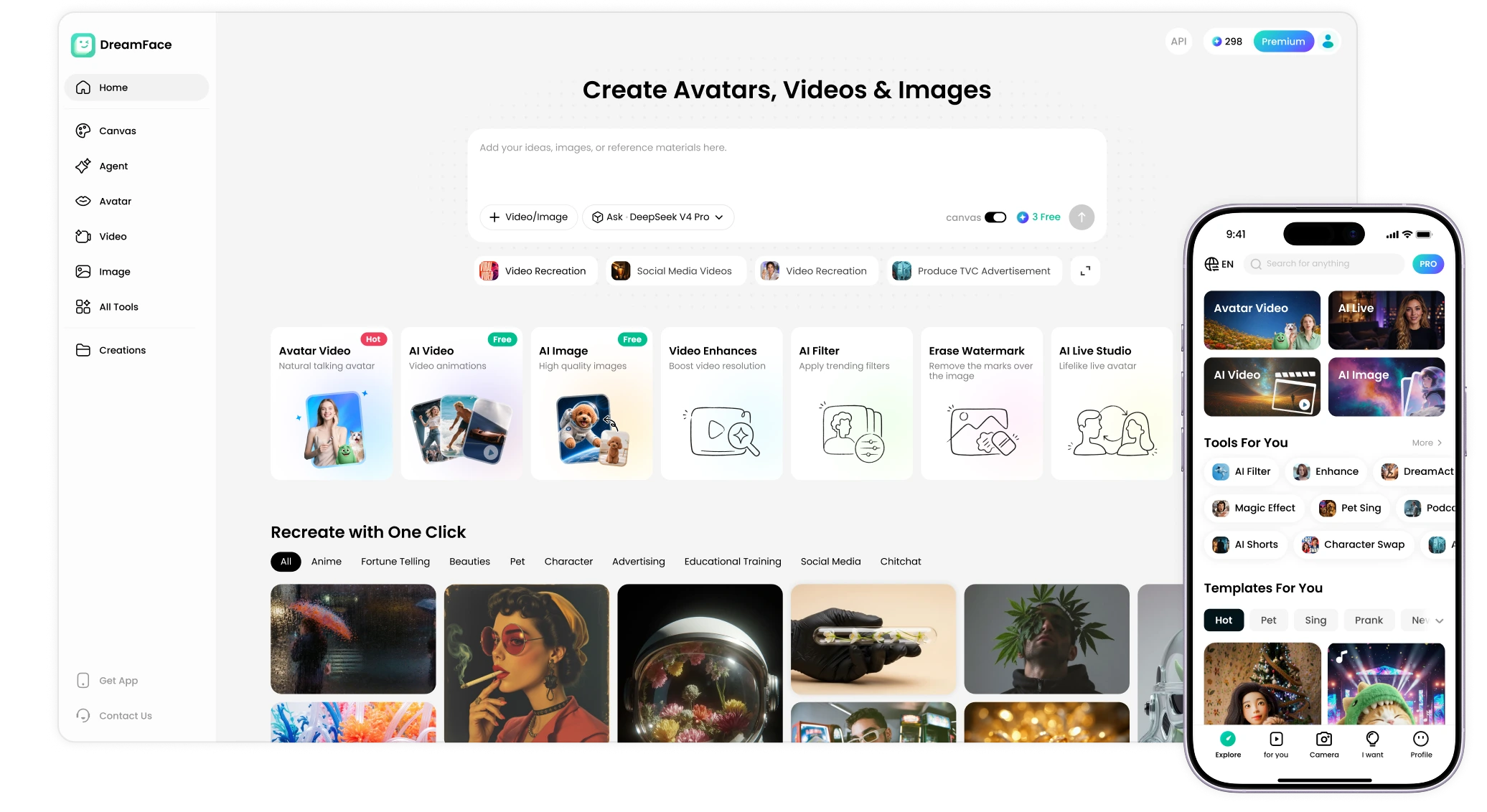This screenshot has height=812, width=1487.
Task: Select the Pet tab on phone templates
Action: [x=1269, y=620]
